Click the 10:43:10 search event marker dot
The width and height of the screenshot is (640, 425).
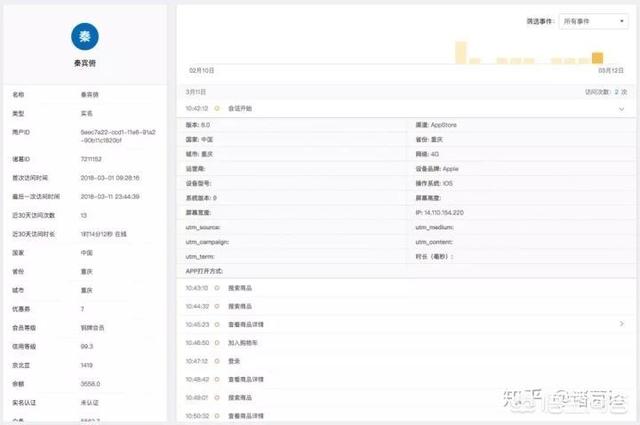[x=217, y=288]
